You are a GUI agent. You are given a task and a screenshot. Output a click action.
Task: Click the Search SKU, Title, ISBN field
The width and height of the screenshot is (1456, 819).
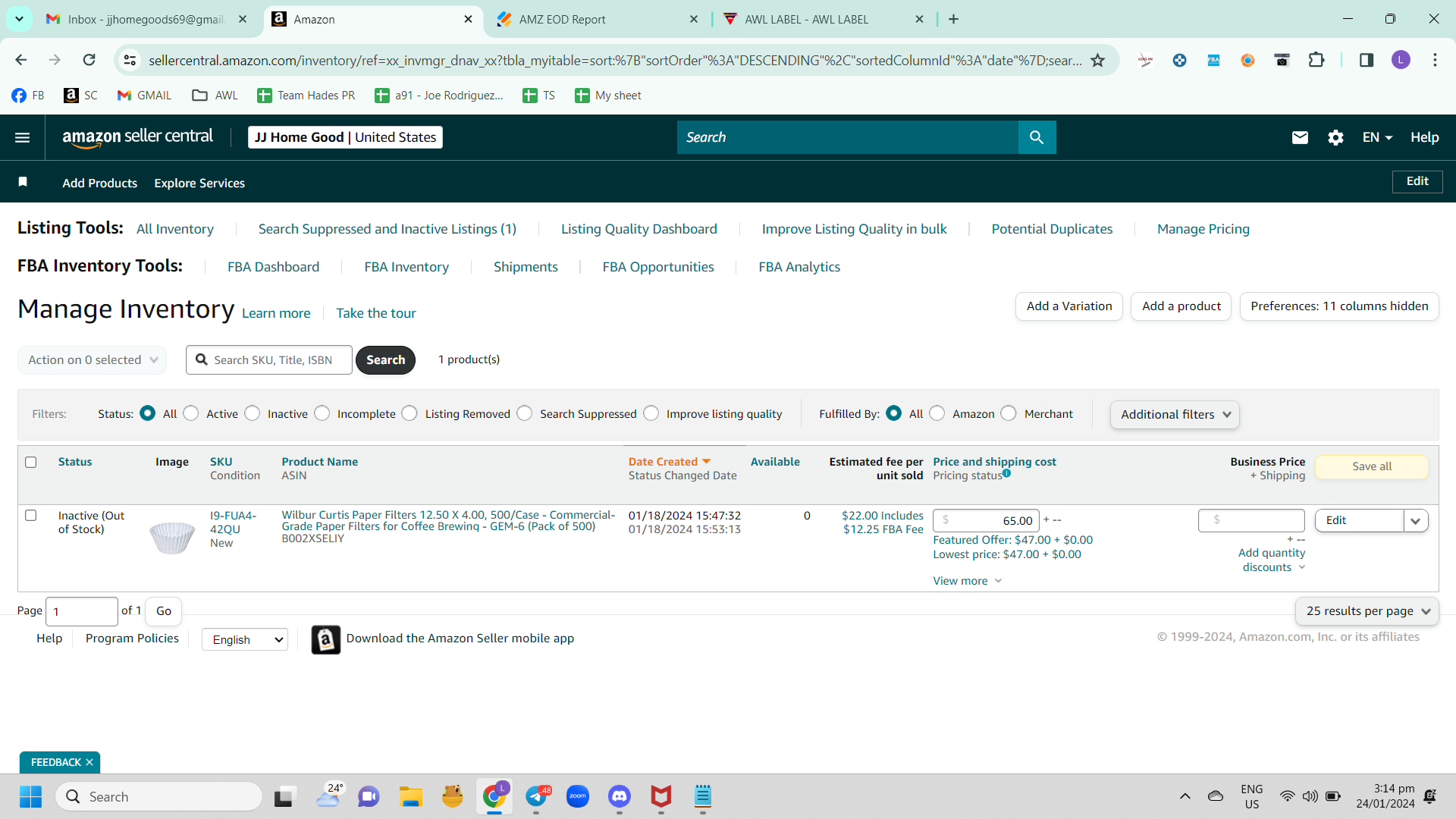click(x=269, y=359)
